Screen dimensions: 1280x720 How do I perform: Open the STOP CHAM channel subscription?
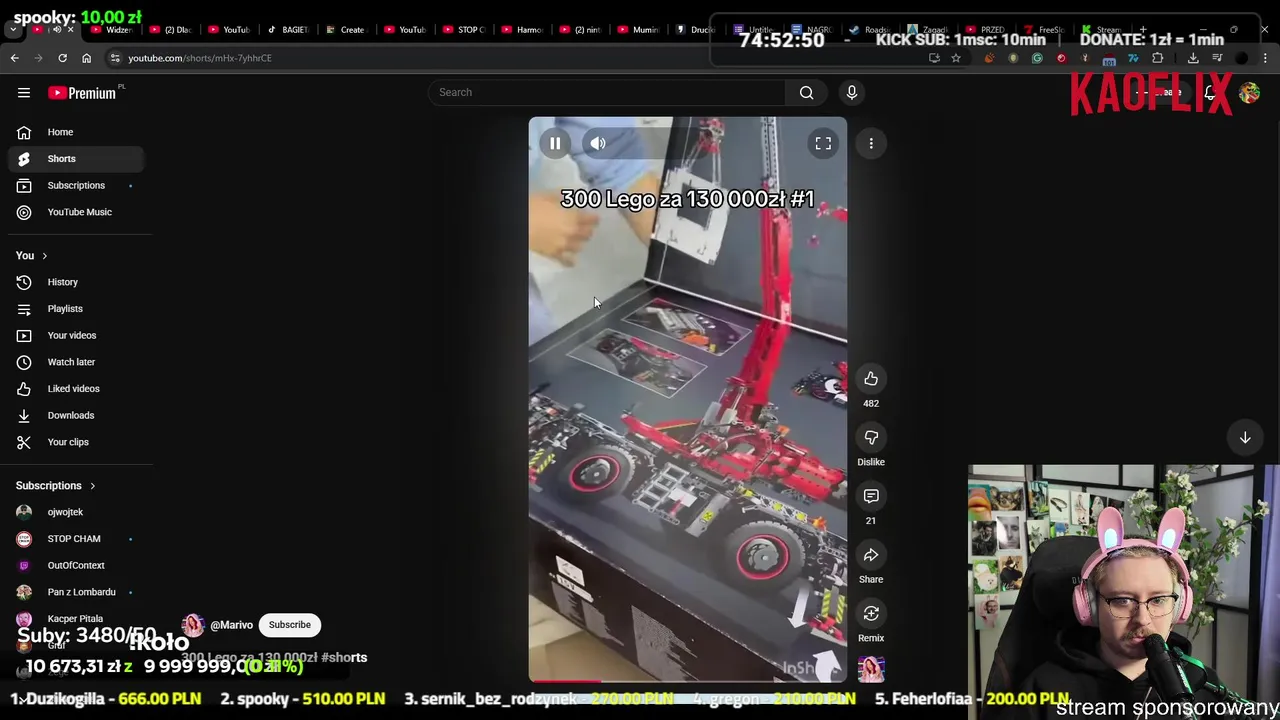pos(76,539)
